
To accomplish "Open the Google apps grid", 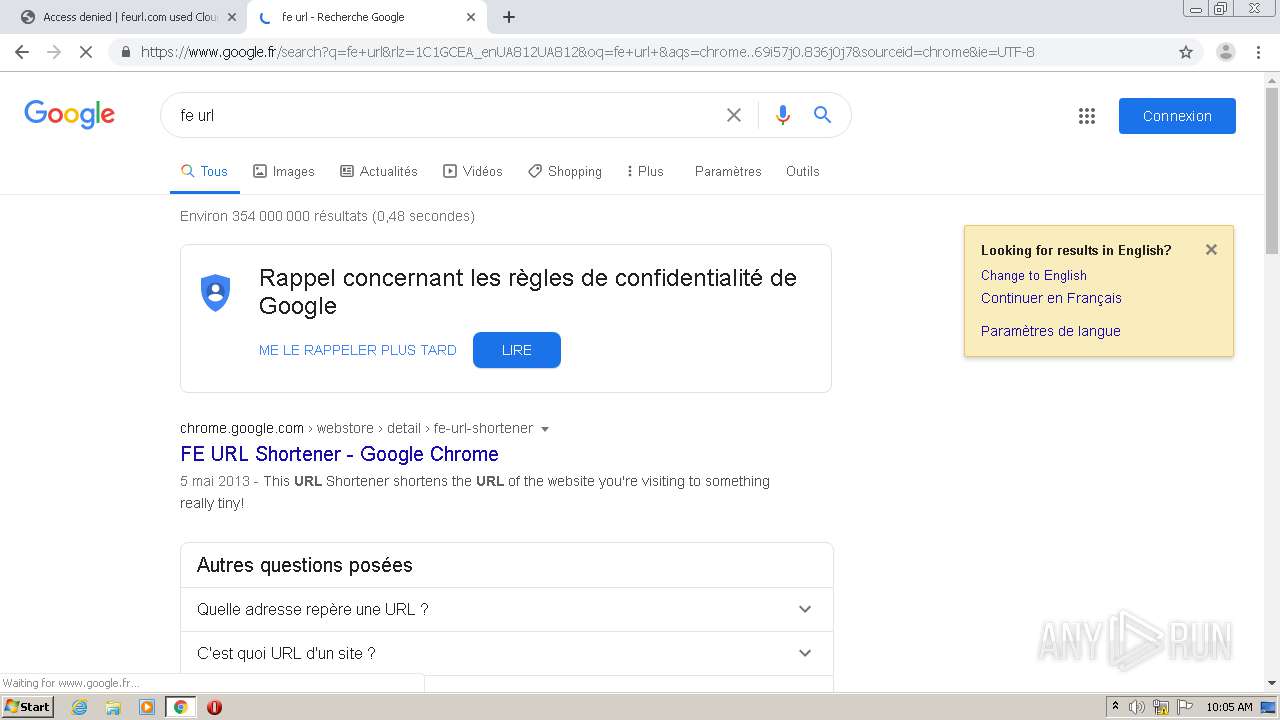I will [x=1087, y=116].
